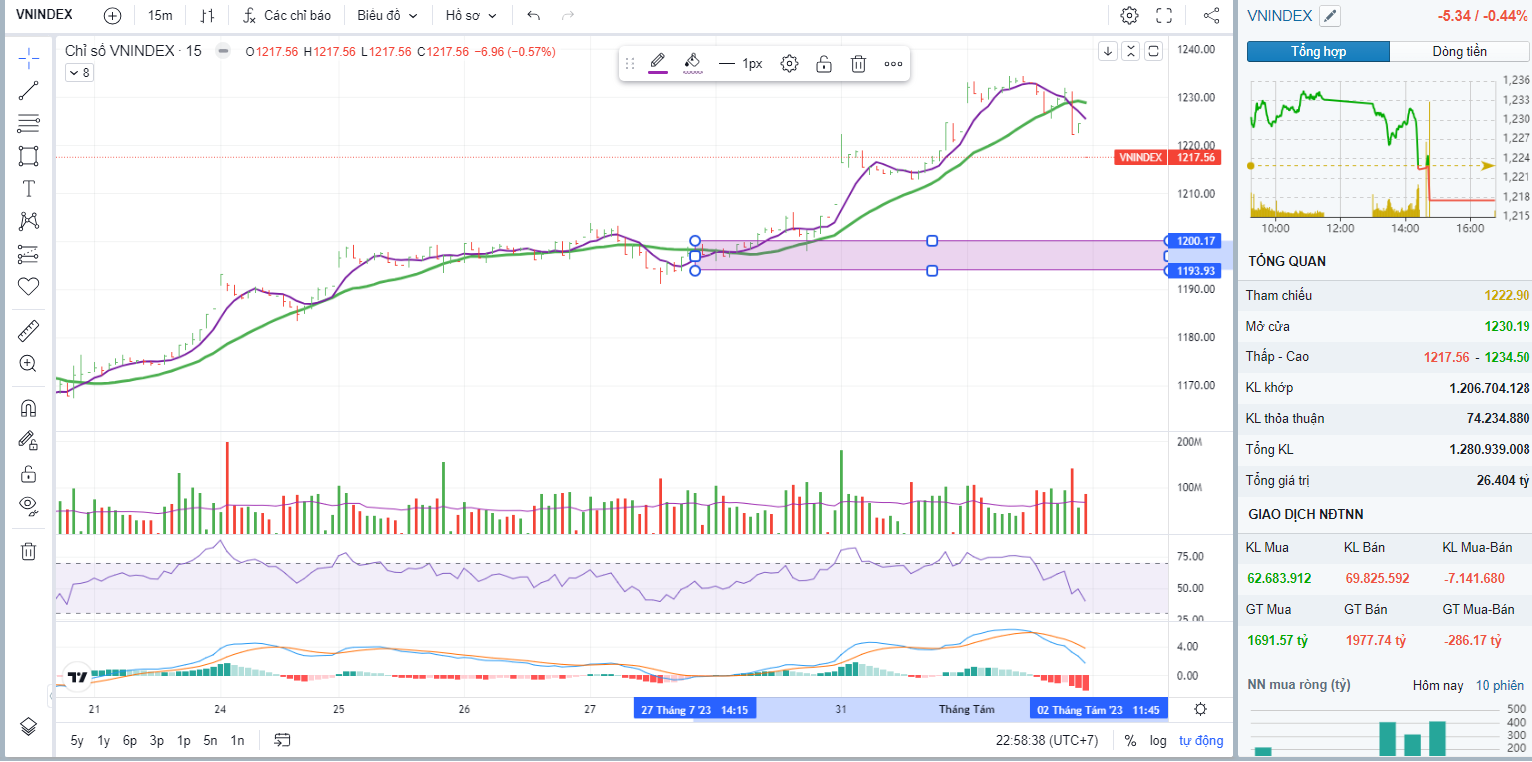Open the go-to-date calendar
This screenshot has height=762, width=1532.
[x=282, y=740]
